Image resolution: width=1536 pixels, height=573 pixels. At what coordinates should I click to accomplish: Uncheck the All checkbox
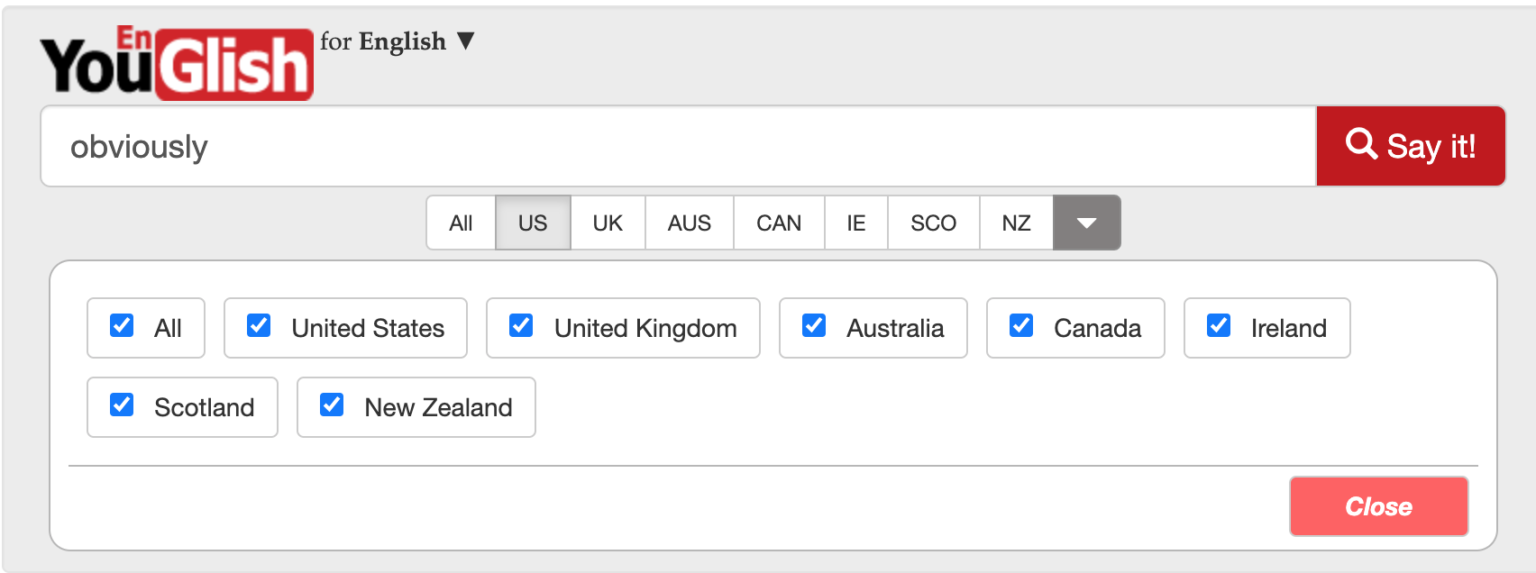122,326
